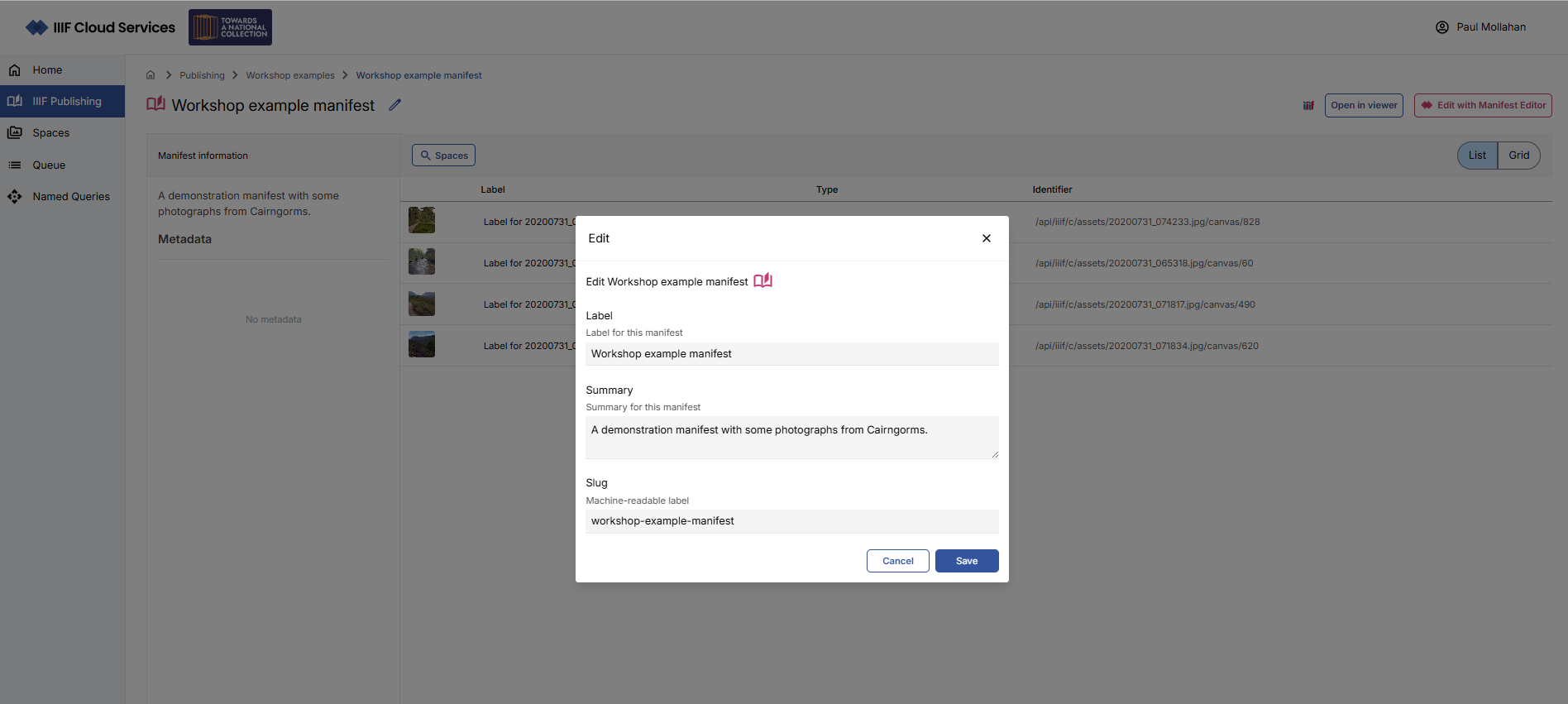Click the home icon in breadcrumb
Image resolution: width=1568 pixels, height=704 pixels.
click(x=151, y=75)
